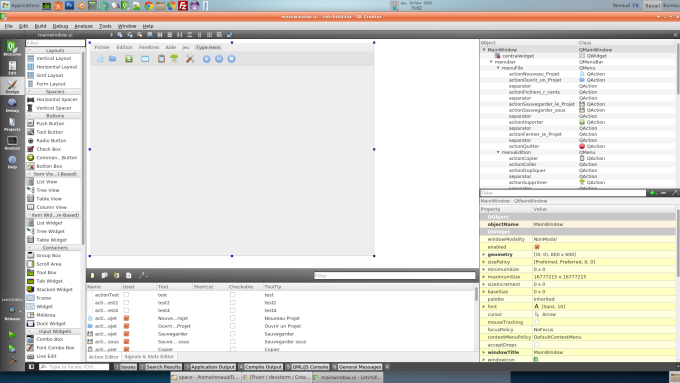Click the Copy action icon in Action Editor

point(105,275)
